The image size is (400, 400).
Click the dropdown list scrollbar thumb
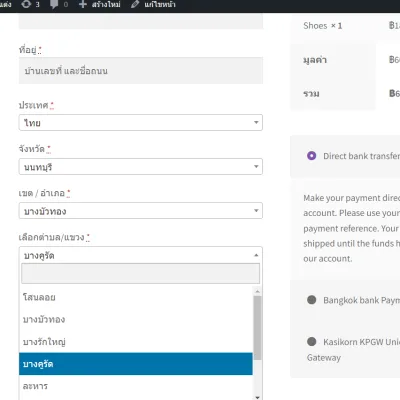pos(257,328)
